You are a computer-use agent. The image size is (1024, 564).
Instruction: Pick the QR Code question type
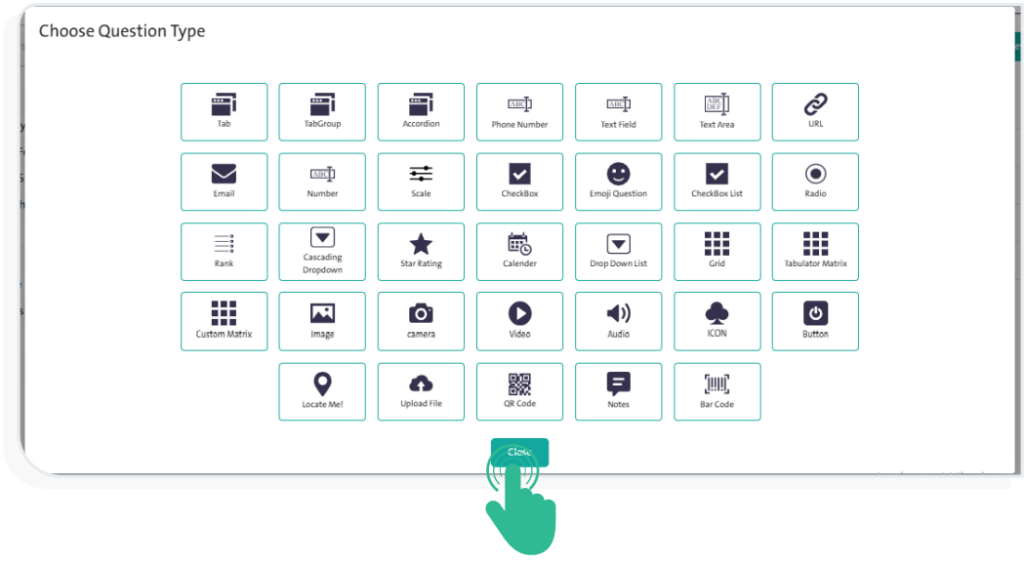click(519, 392)
